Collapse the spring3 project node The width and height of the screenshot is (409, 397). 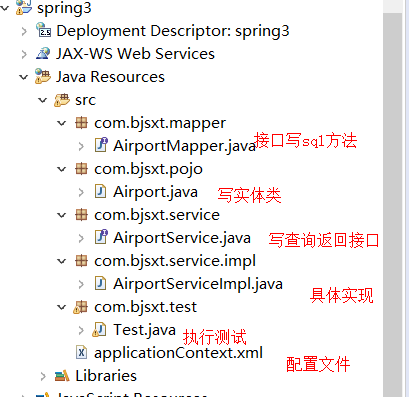pyautogui.click(x=4, y=7)
